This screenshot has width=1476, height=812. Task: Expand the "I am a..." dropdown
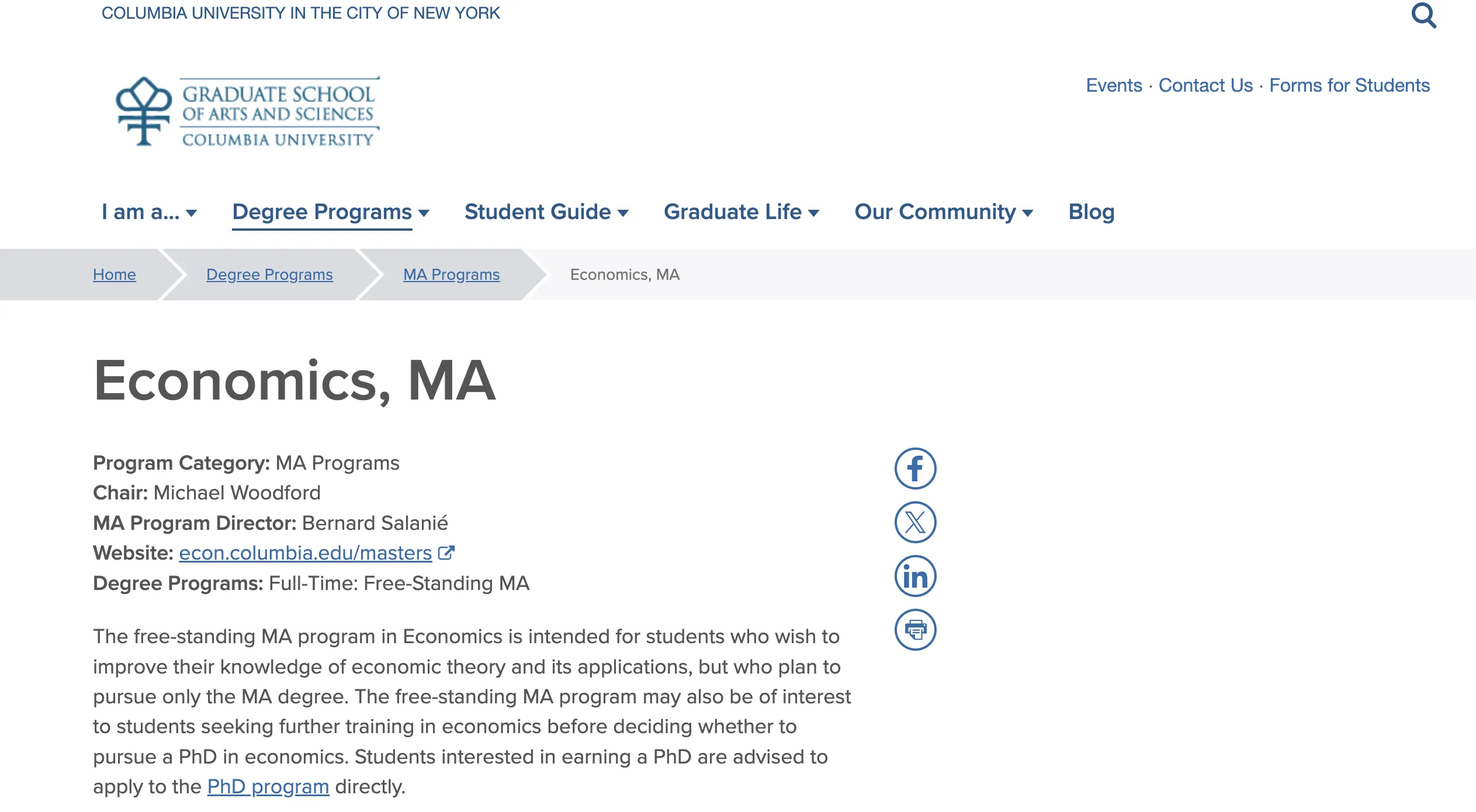(x=149, y=212)
